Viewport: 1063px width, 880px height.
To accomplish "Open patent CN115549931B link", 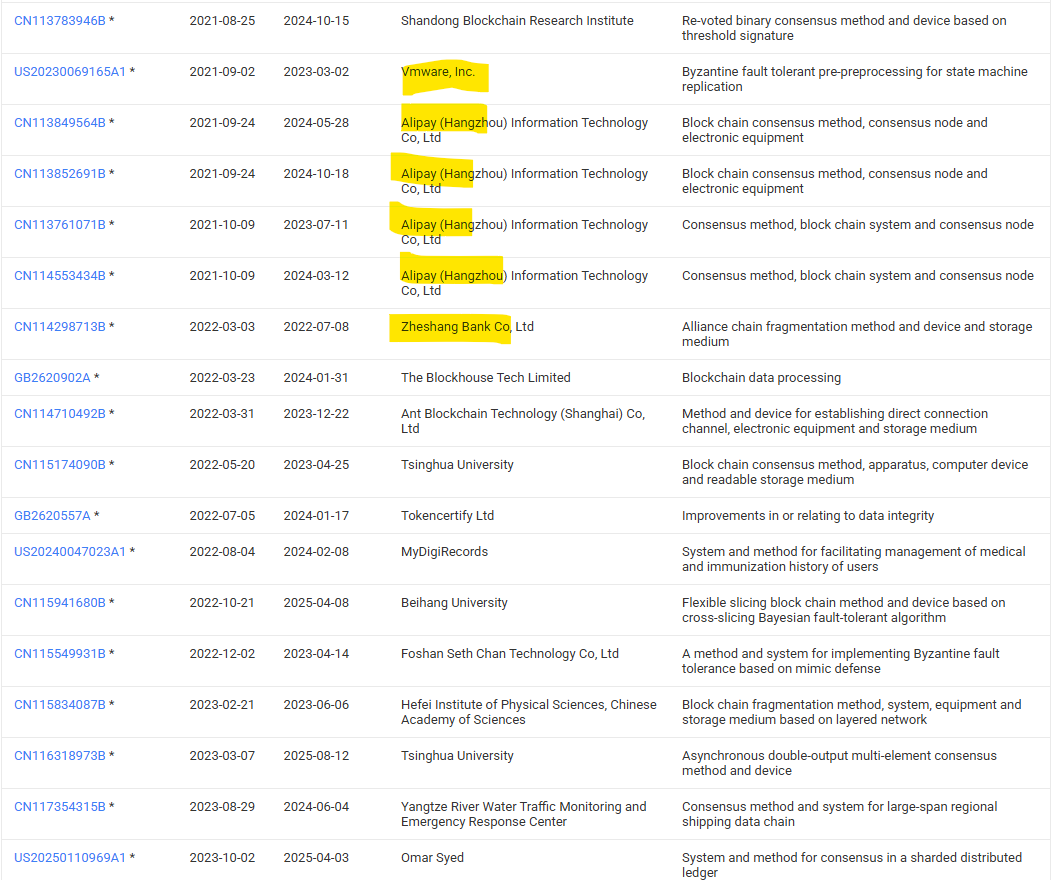I will click(60, 654).
